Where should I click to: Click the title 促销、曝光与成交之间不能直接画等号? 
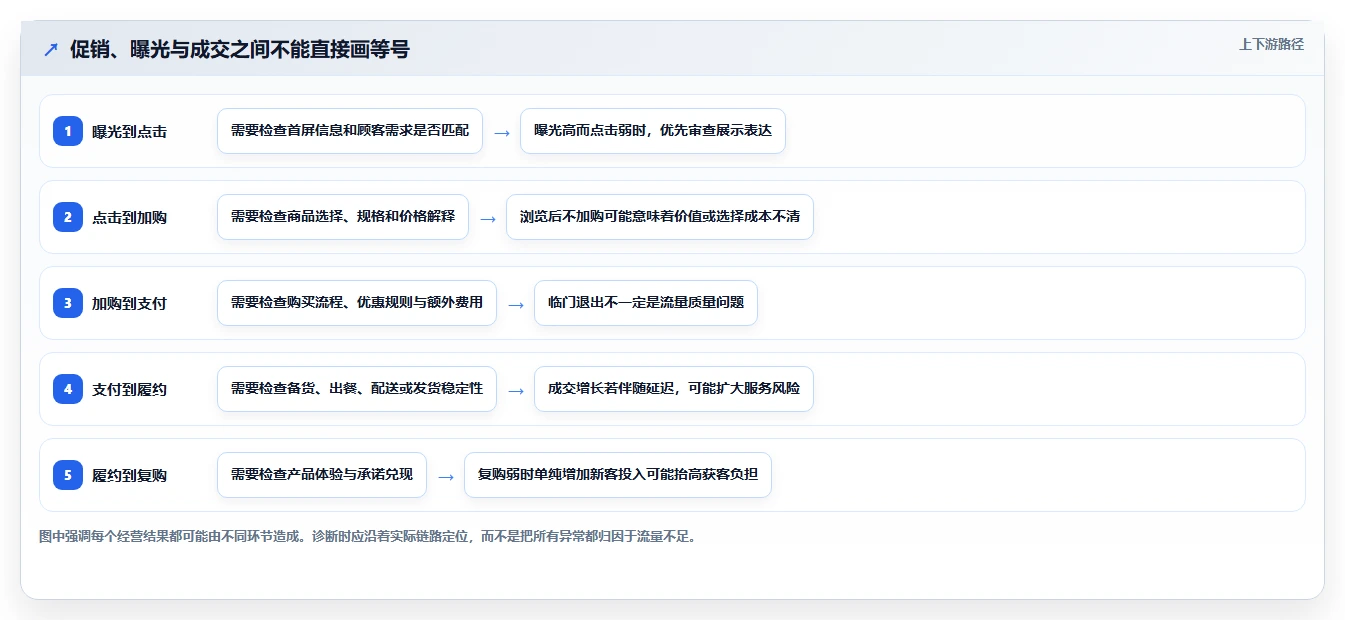(239, 49)
